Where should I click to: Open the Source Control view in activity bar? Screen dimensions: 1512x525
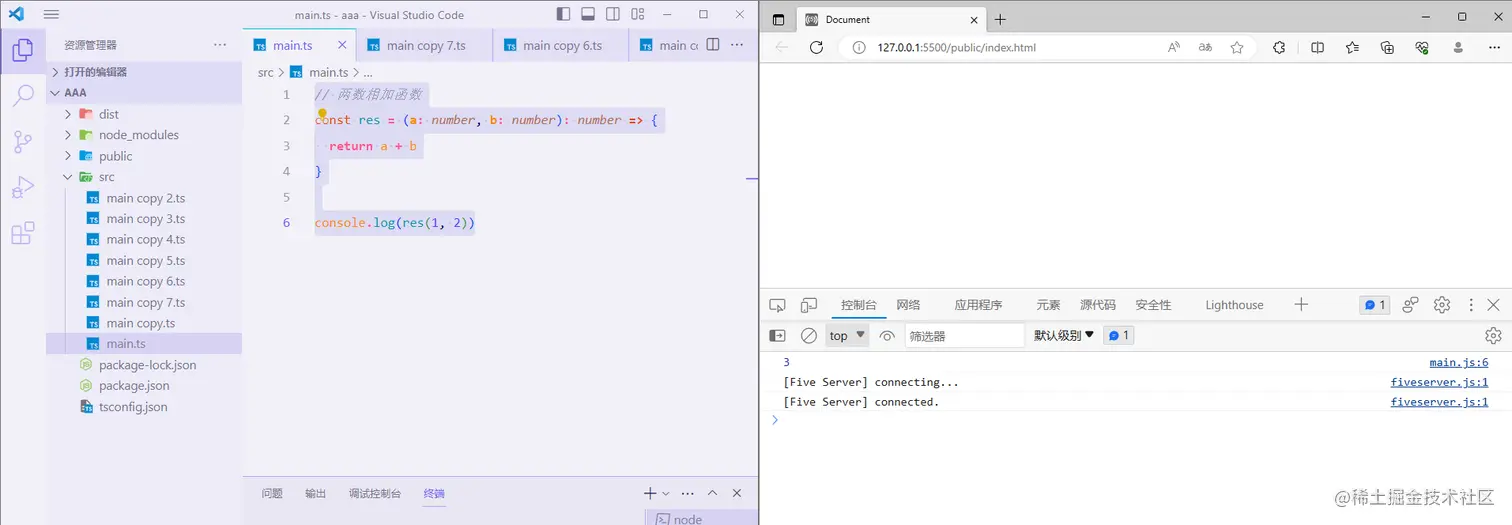(23, 142)
